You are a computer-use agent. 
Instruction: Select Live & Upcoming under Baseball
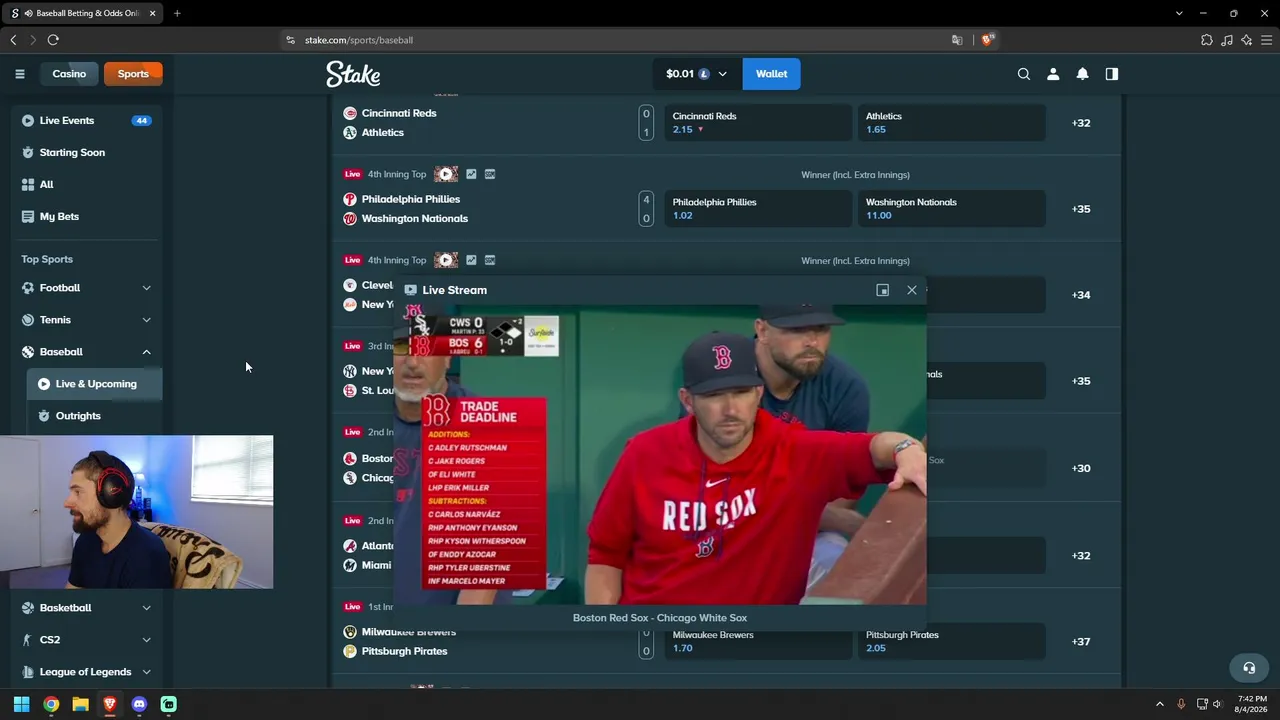point(94,384)
